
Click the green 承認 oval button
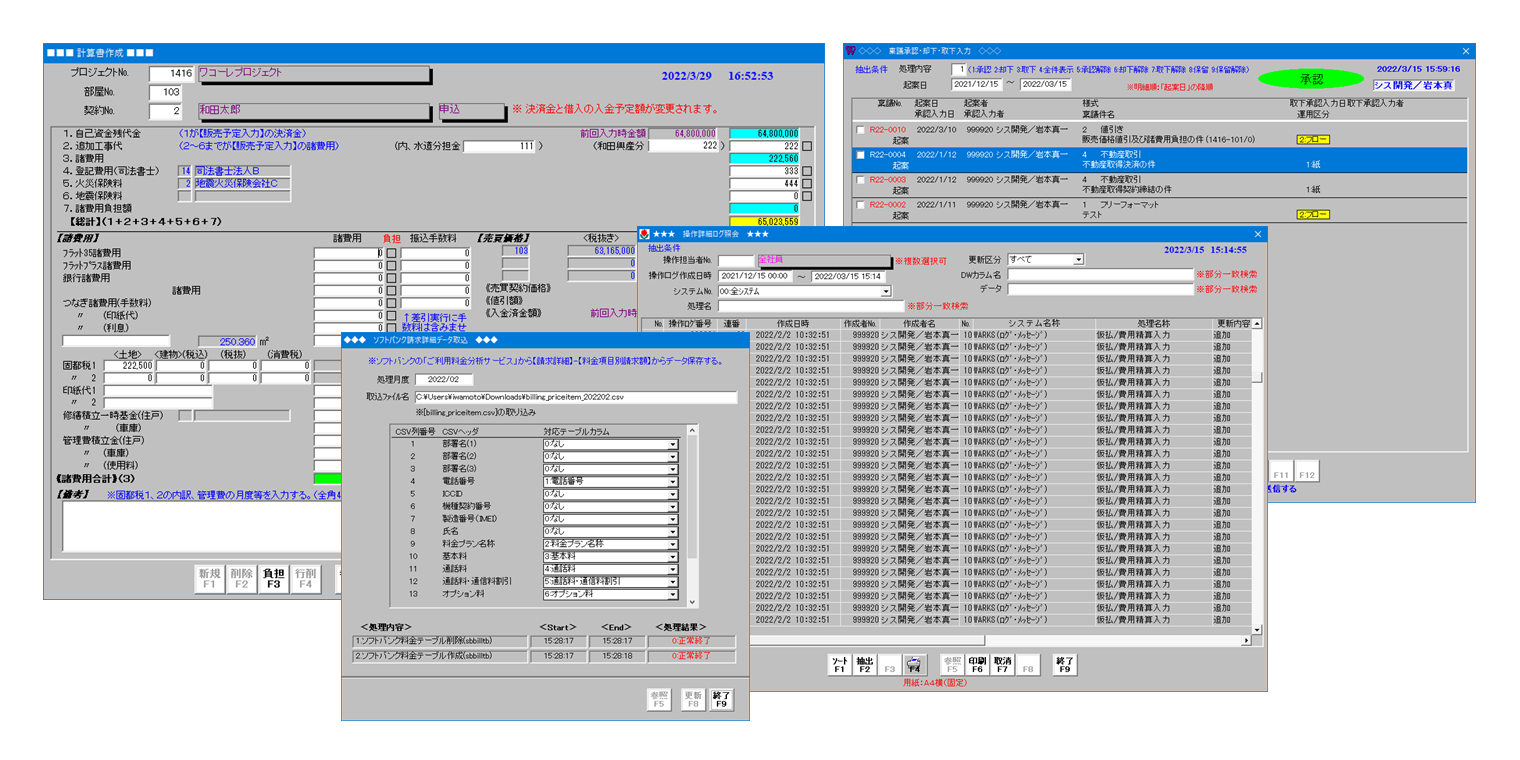(1310, 78)
